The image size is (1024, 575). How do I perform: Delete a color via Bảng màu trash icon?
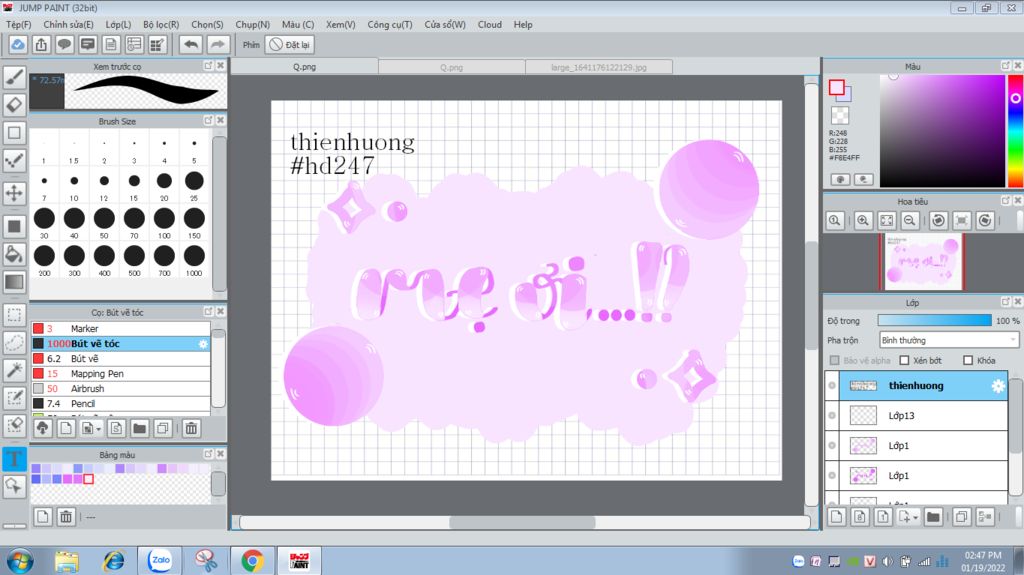pyautogui.click(x=66, y=517)
